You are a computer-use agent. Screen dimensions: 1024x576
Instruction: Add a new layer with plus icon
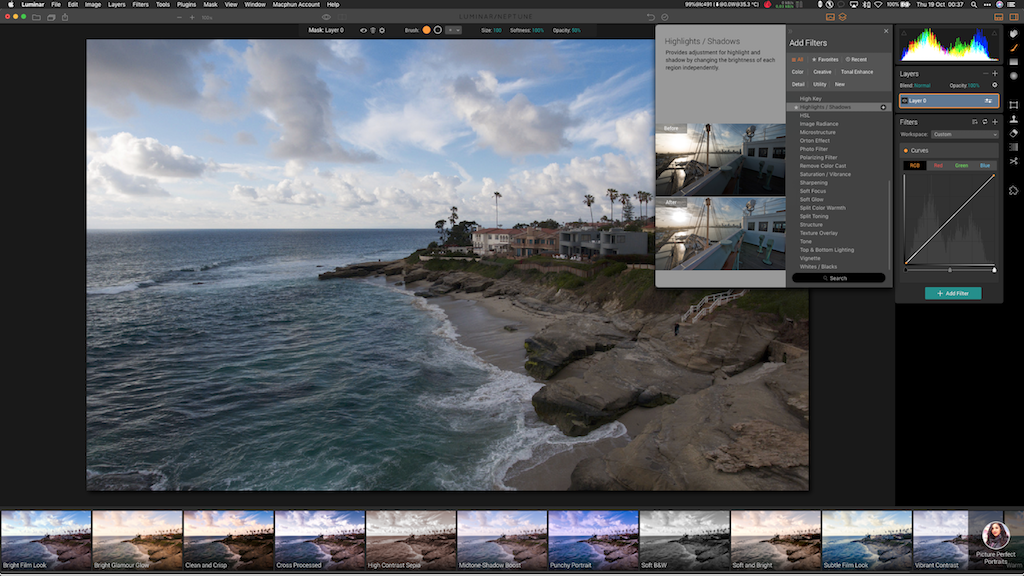tap(995, 74)
